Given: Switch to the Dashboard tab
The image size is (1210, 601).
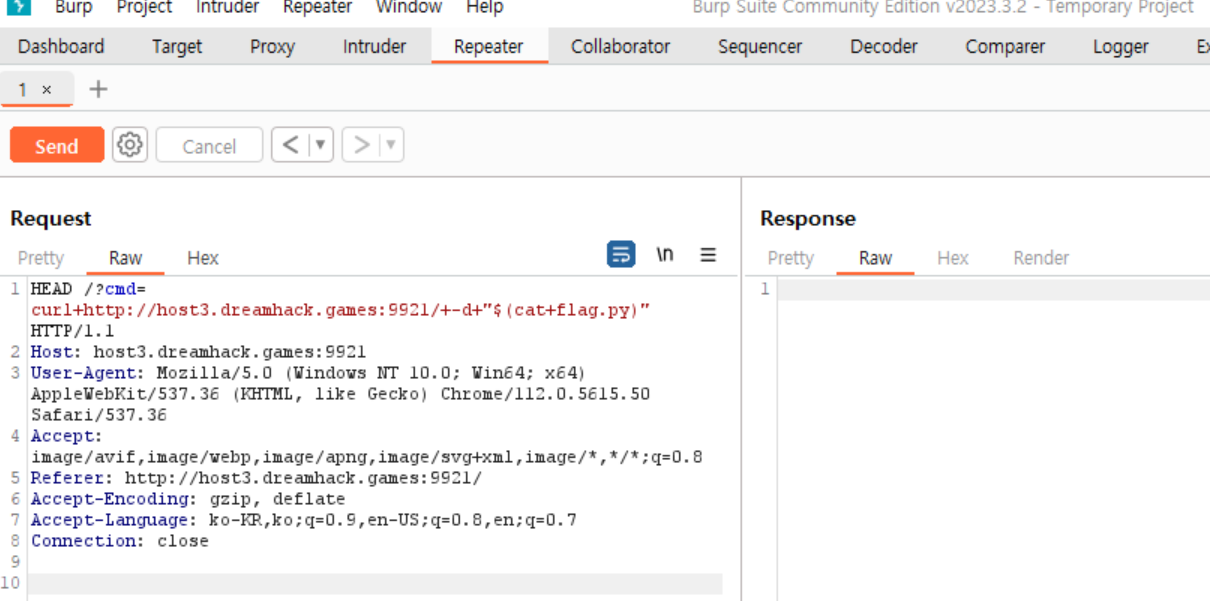Looking at the screenshot, I should (x=61, y=46).
